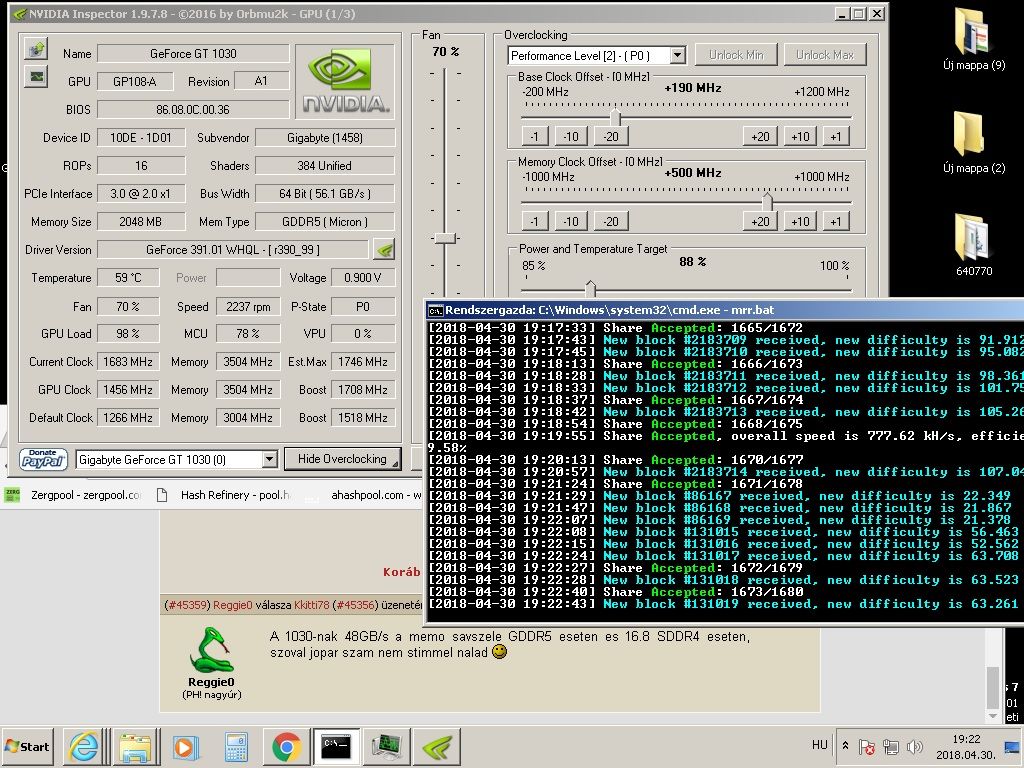This screenshot has height=768, width=1024.
Task: Click Kkitti78 user link in post header
Action: 312,605
